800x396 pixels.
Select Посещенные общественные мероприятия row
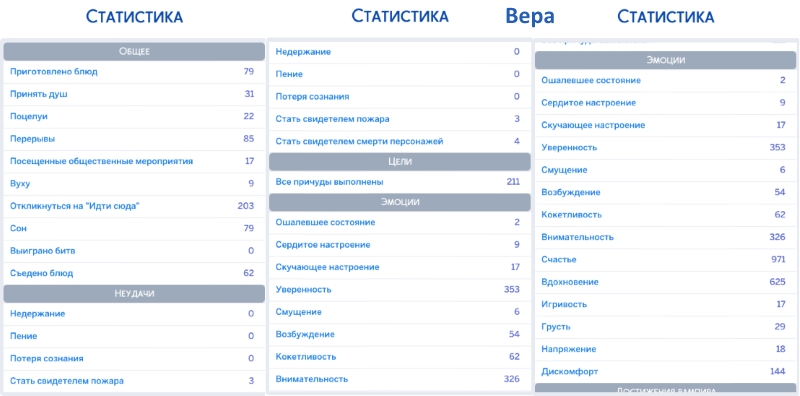pyautogui.click(x=134, y=162)
